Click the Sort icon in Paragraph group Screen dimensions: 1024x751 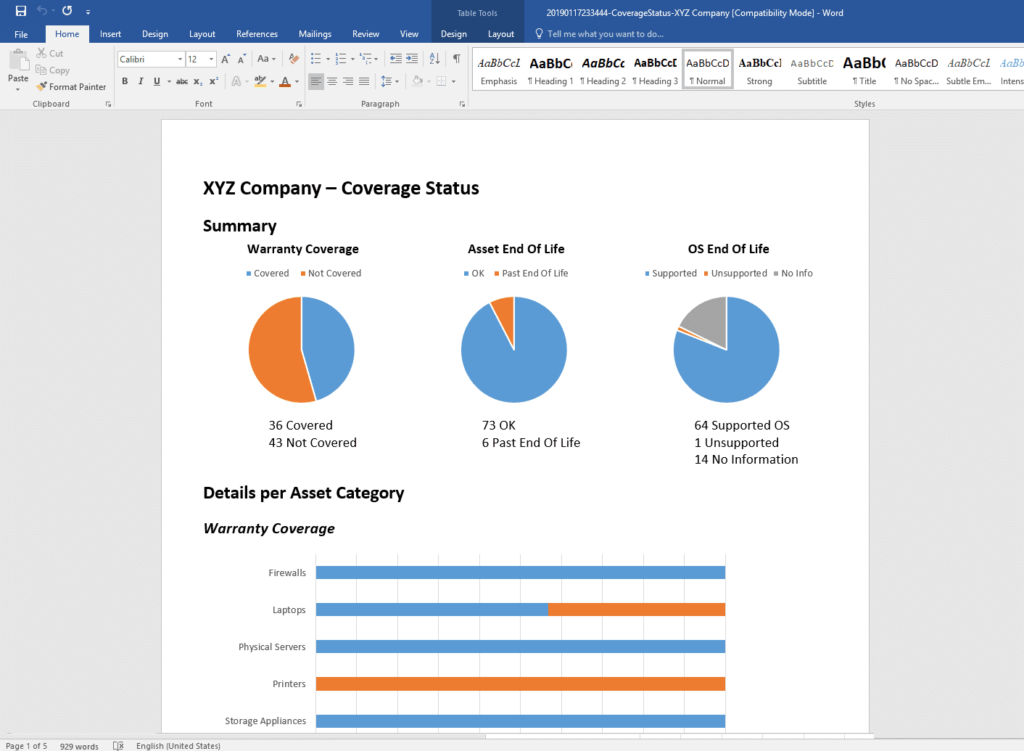tap(433, 60)
